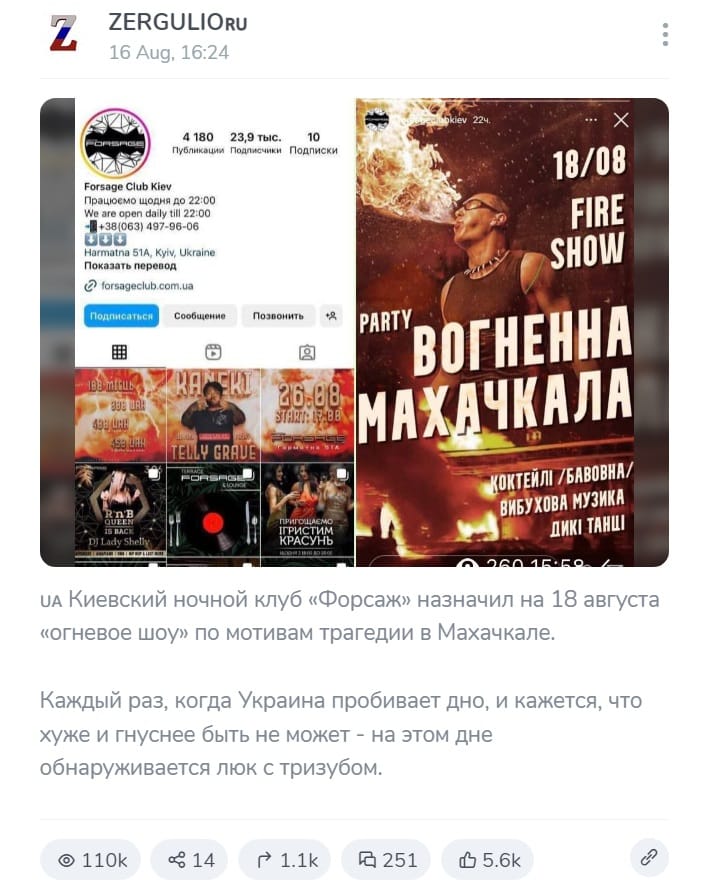Click the blue Подписаться button

click(121, 316)
